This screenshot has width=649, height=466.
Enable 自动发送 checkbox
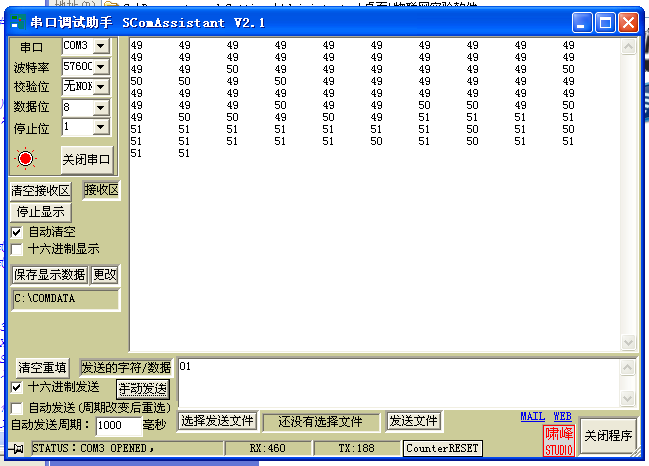click(x=17, y=408)
